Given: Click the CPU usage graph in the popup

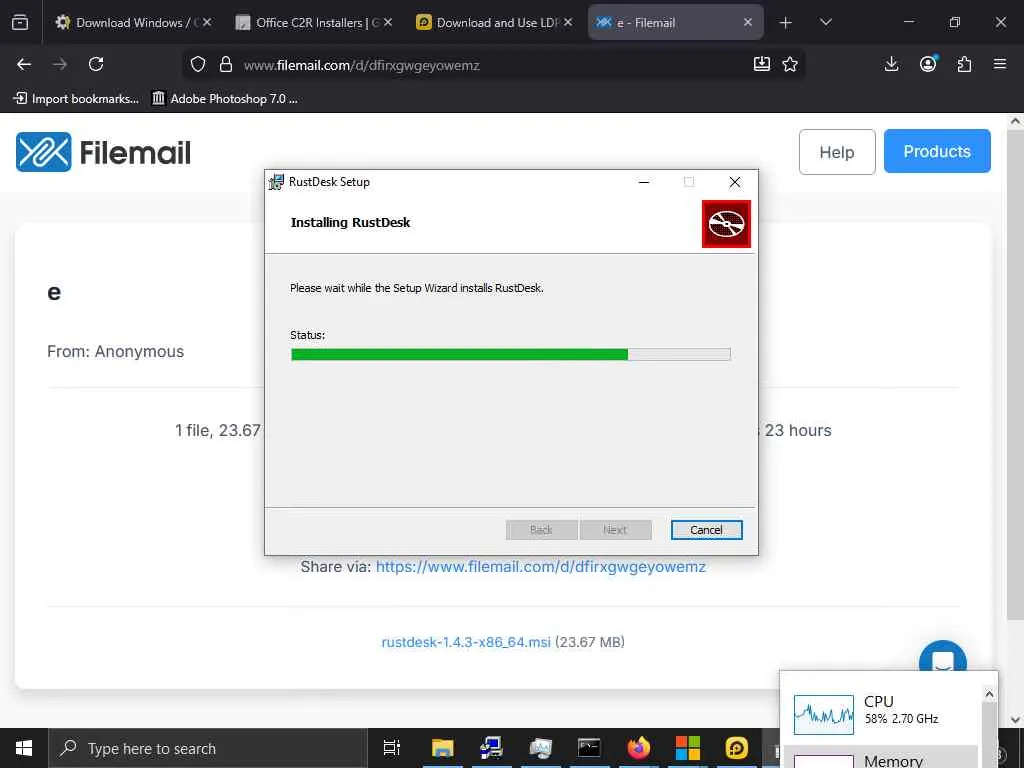Looking at the screenshot, I should 824,714.
